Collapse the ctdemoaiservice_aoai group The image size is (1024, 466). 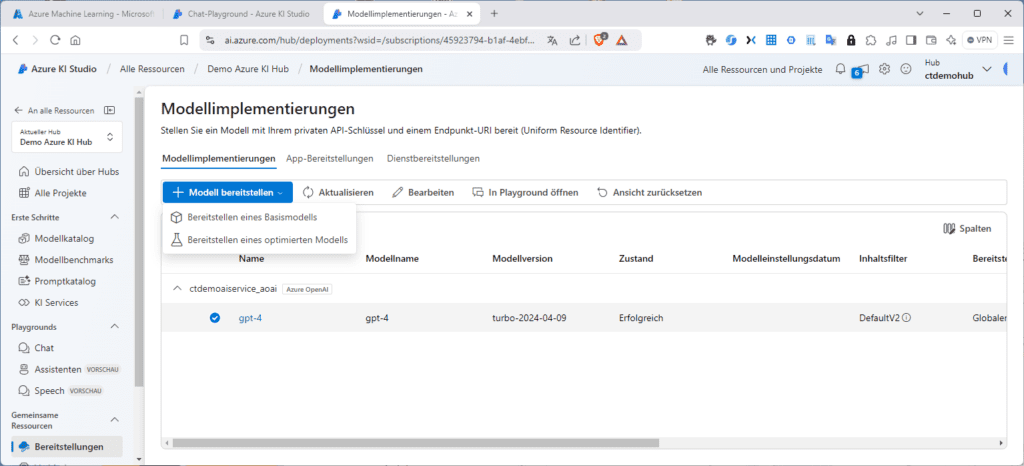pyautogui.click(x=176, y=288)
